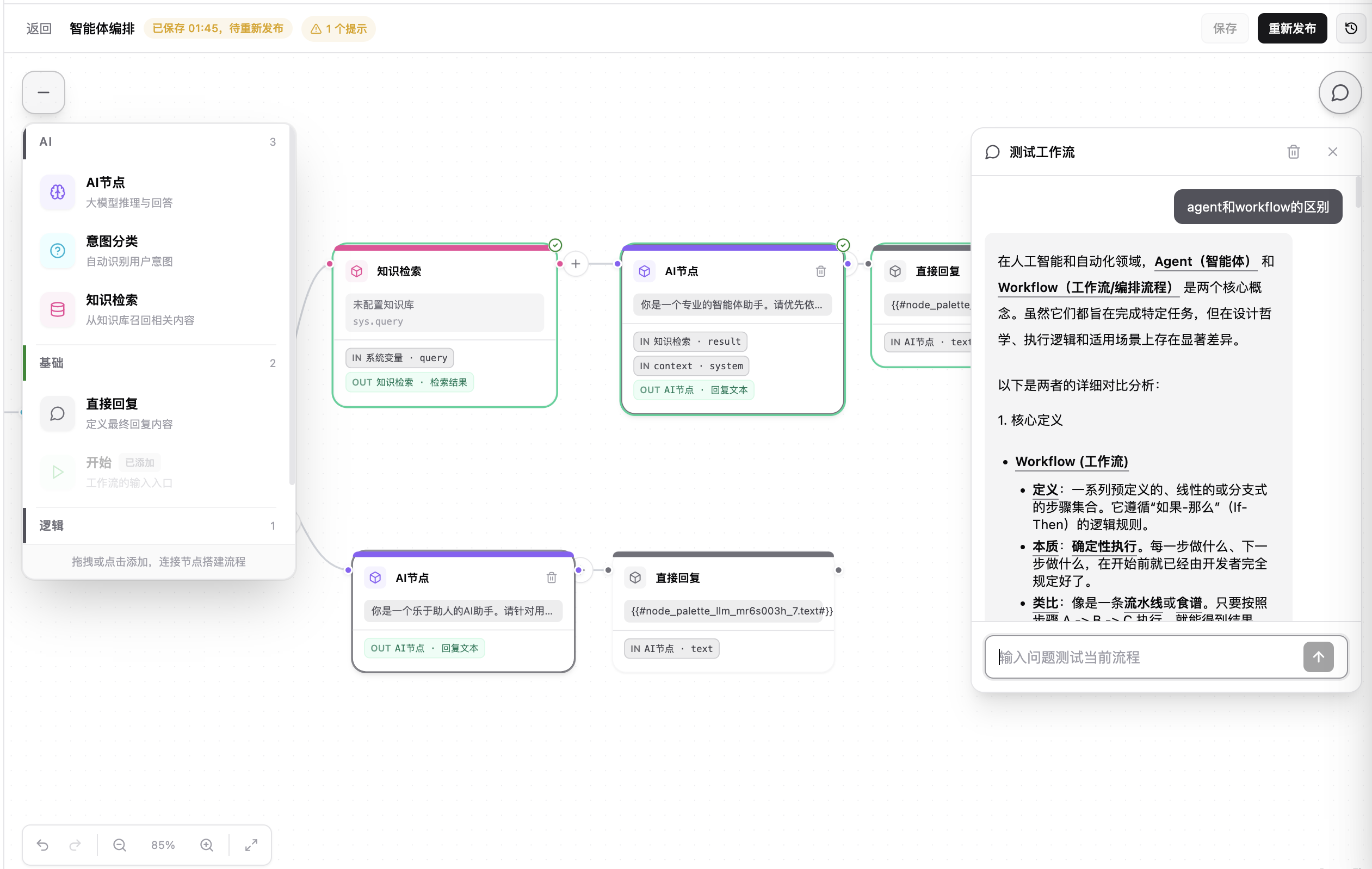The height and width of the screenshot is (869, 1372).
Task: Click Workflow (工作流) bullet heading
Action: (1071, 461)
